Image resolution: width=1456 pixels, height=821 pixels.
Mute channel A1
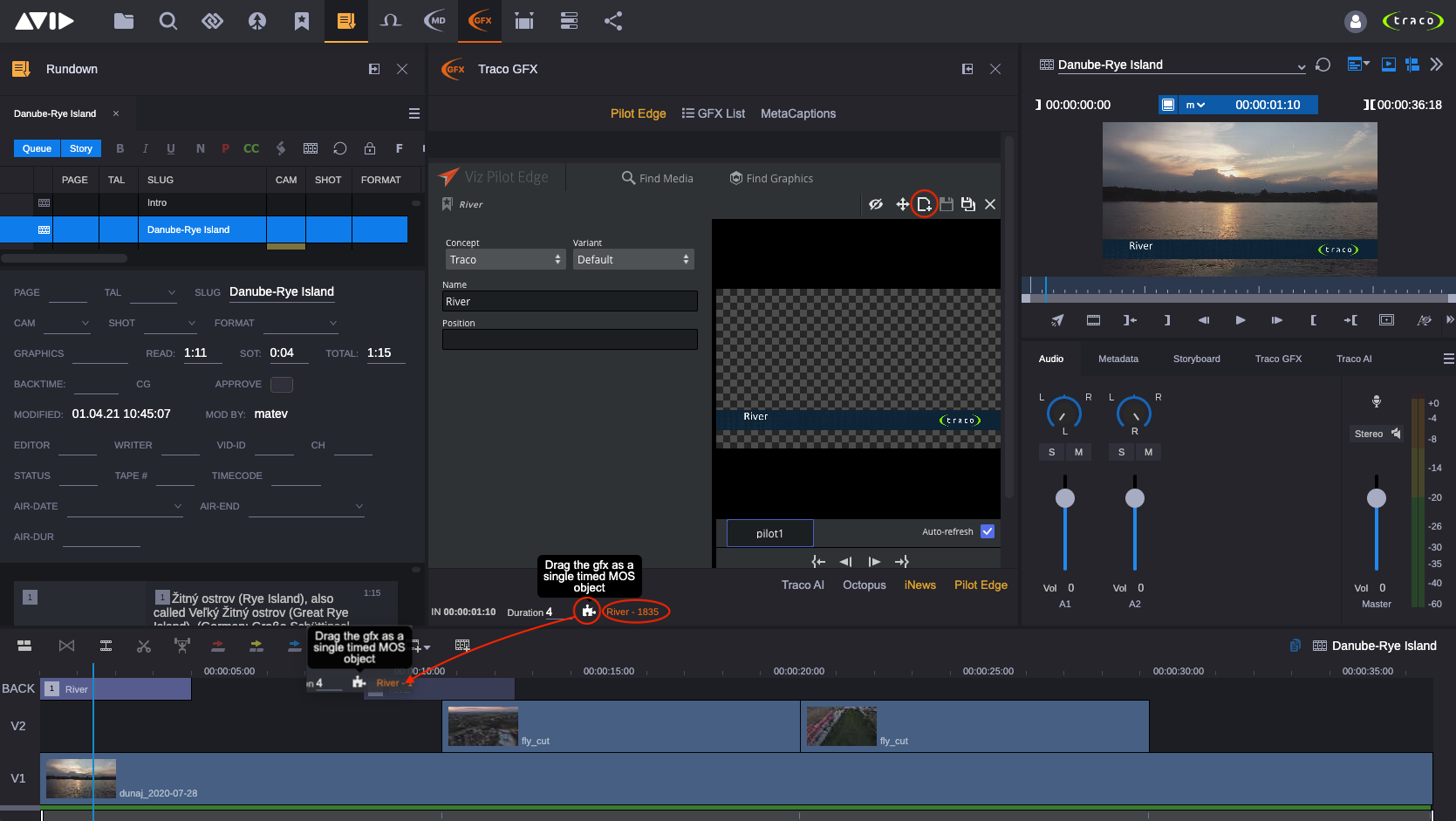click(x=1078, y=452)
